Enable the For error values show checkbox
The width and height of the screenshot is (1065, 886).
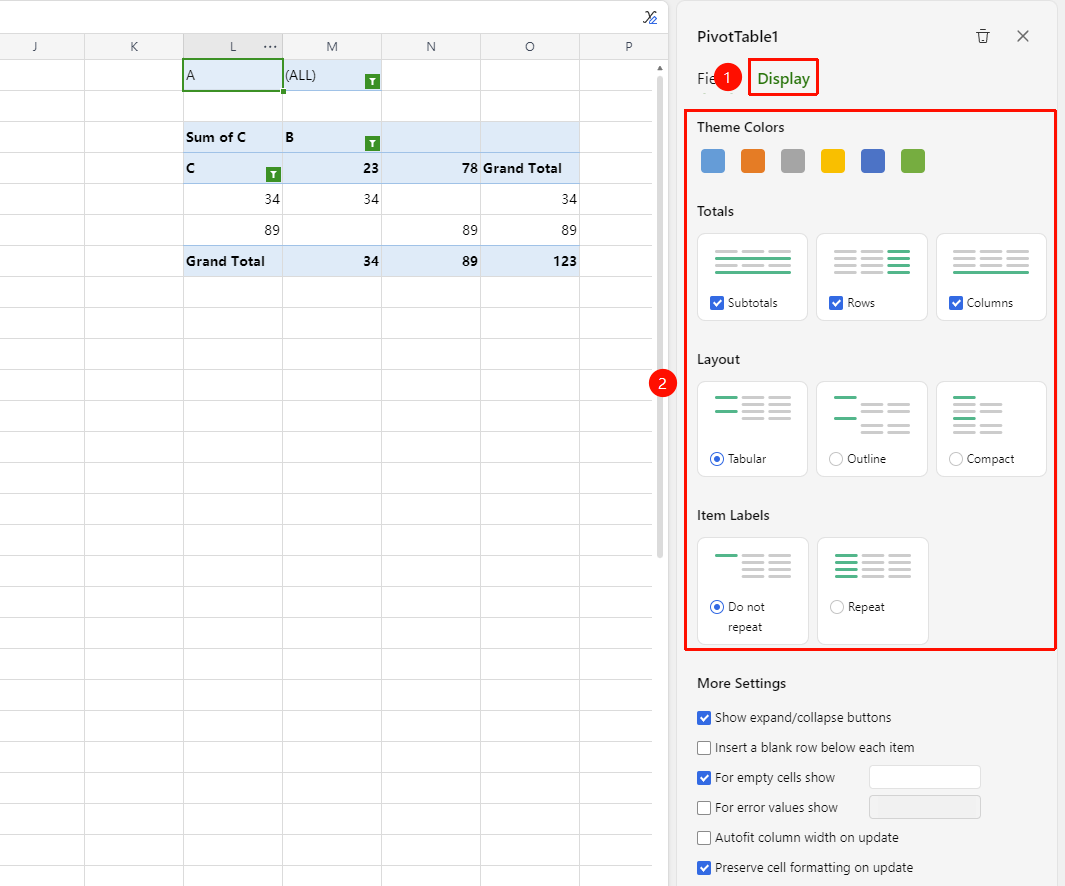(x=704, y=808)
